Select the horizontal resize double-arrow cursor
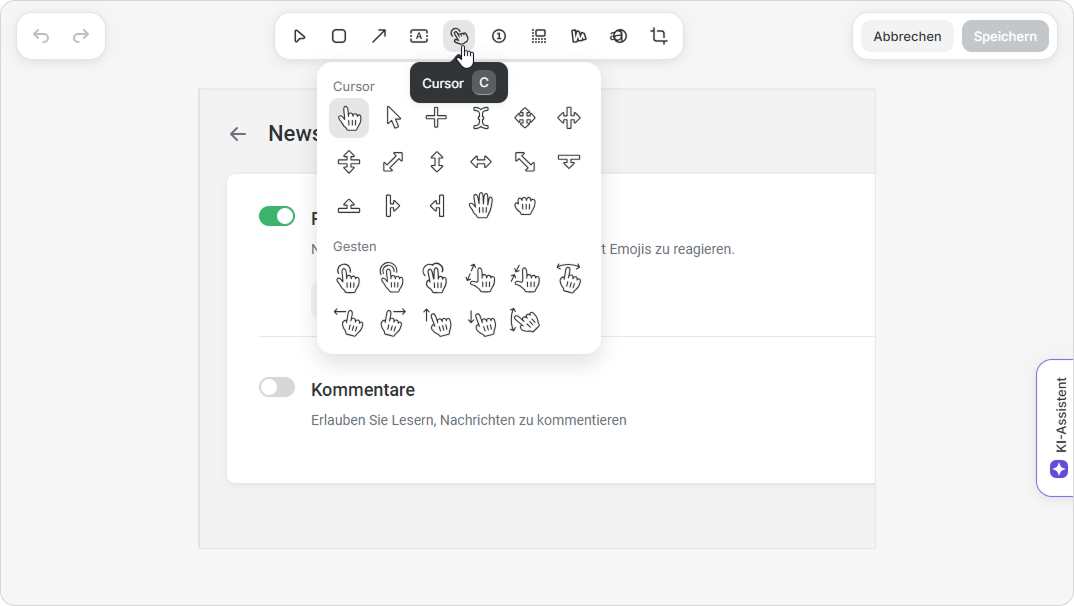Viewport: 1074px width, 606px height. [x=481, y=162]
